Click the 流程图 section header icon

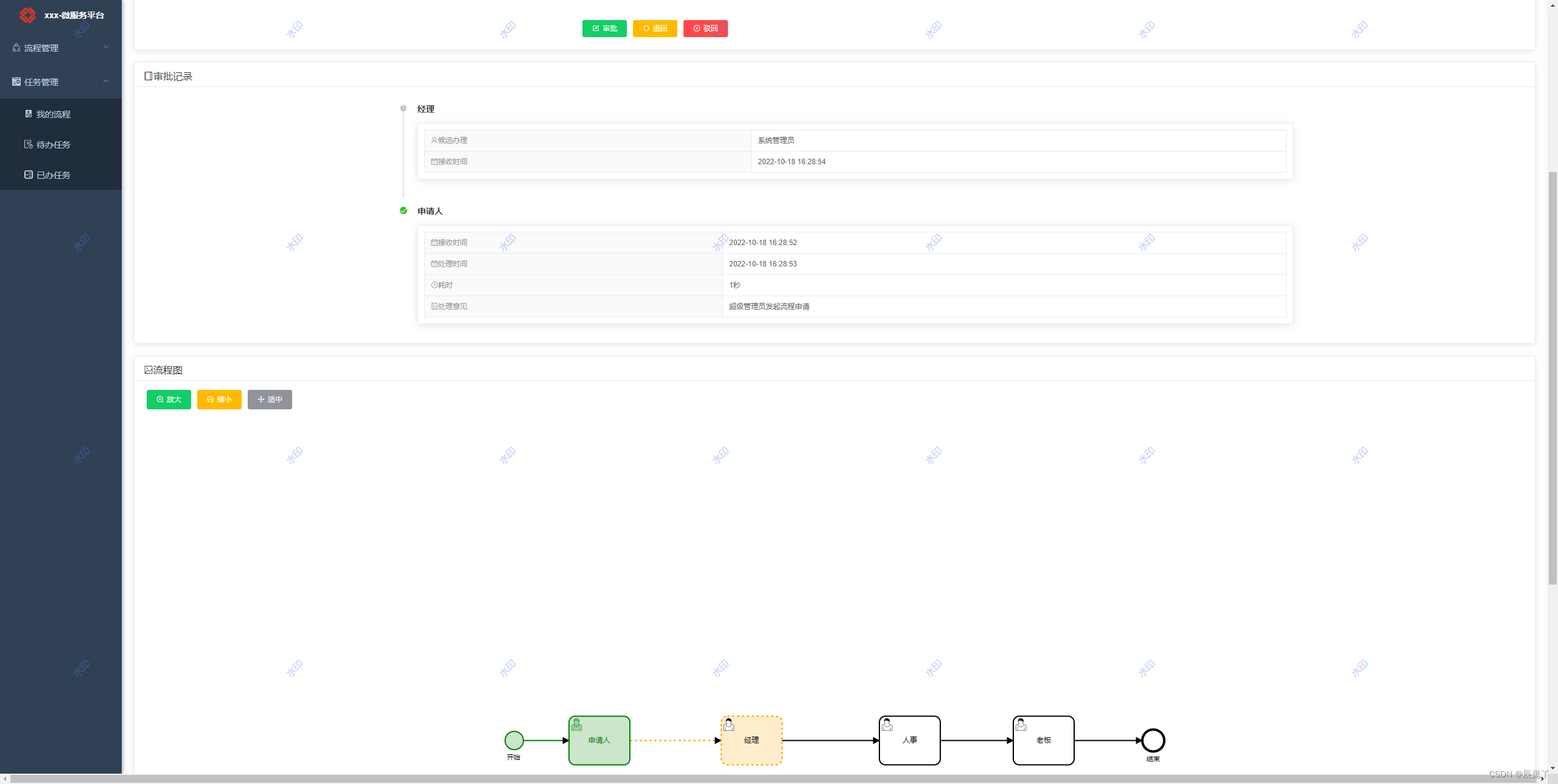[148, 370]
